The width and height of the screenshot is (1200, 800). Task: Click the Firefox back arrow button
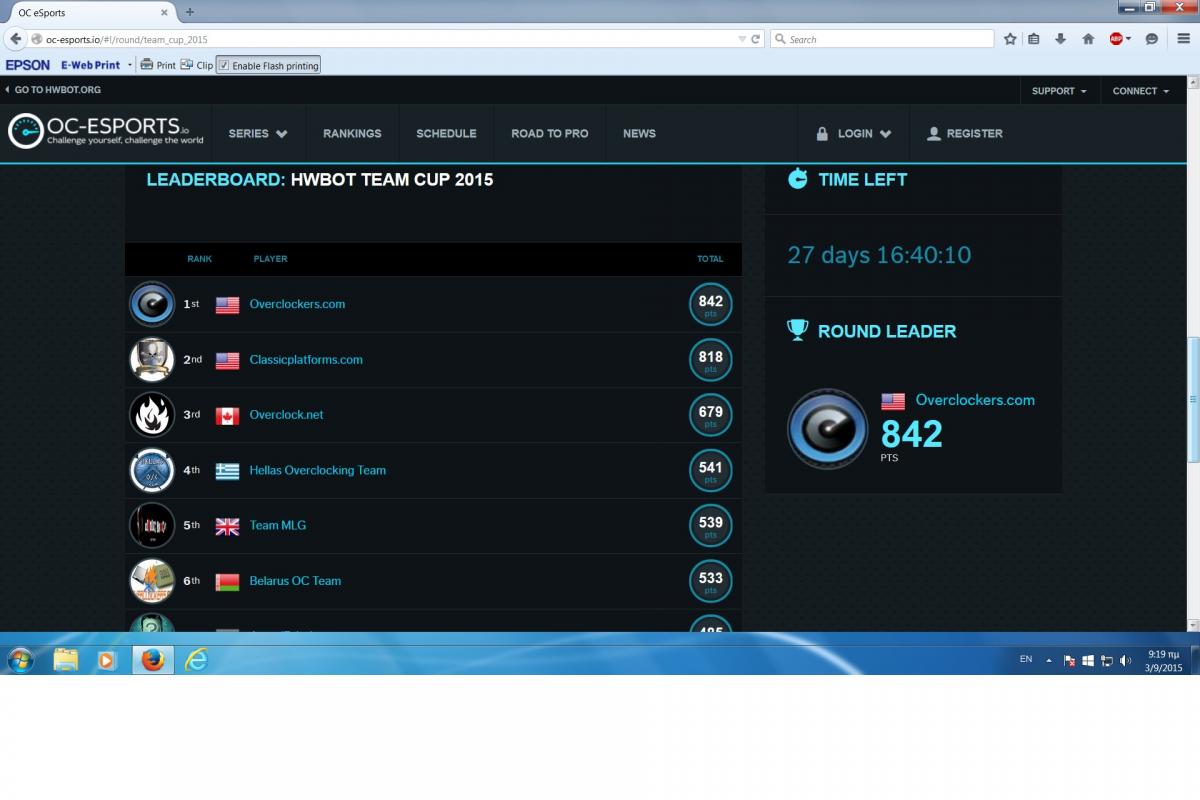click(x=15, y=39)
